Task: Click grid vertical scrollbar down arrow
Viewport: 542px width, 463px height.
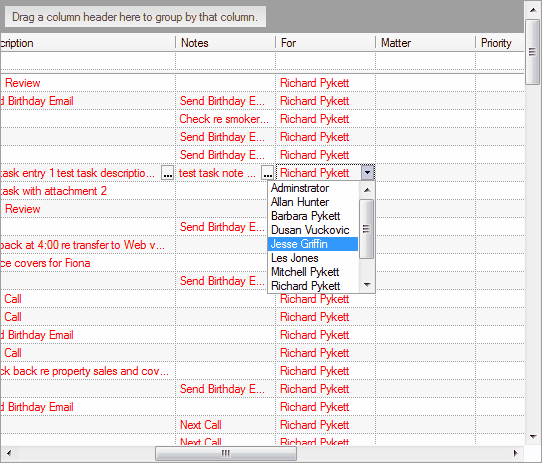Action: (533, 436)
